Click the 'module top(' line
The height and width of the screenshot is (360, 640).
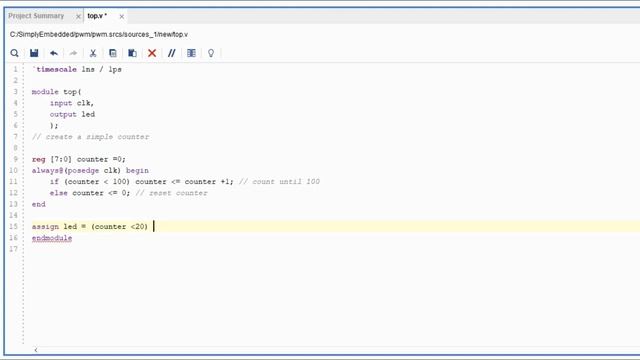click(x=57, y=92)
